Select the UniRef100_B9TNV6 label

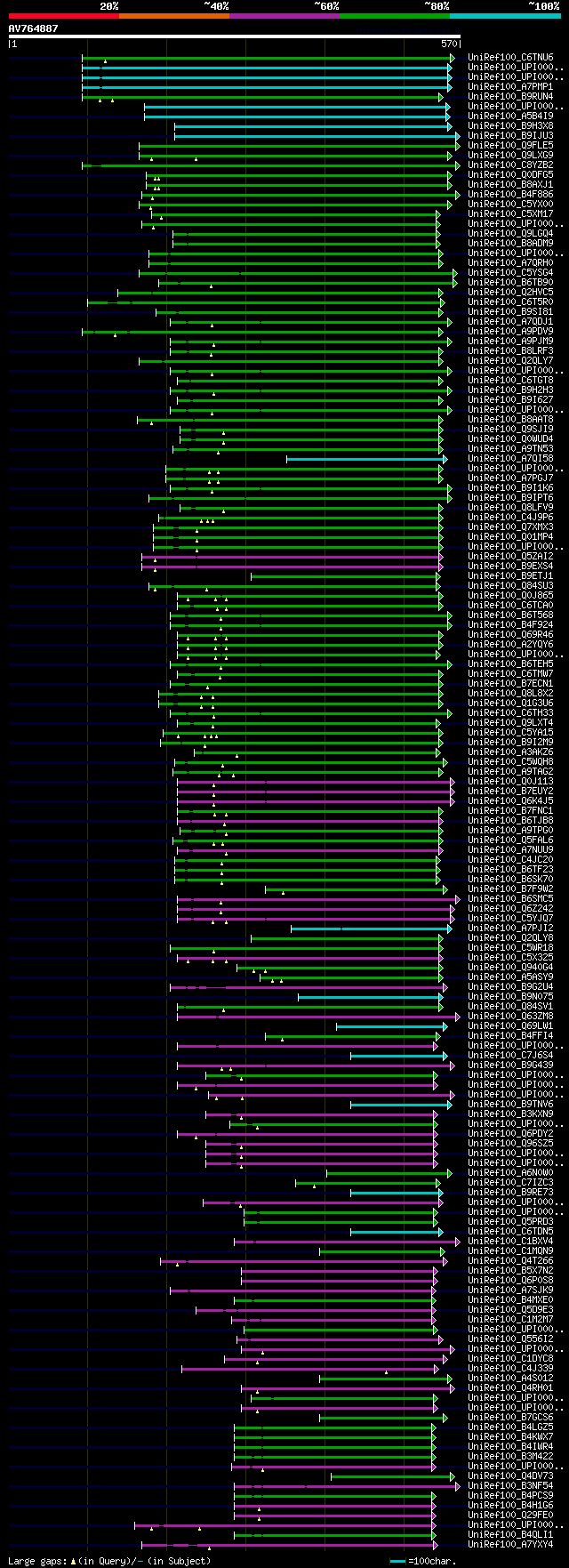click(x=510, y=1104)
